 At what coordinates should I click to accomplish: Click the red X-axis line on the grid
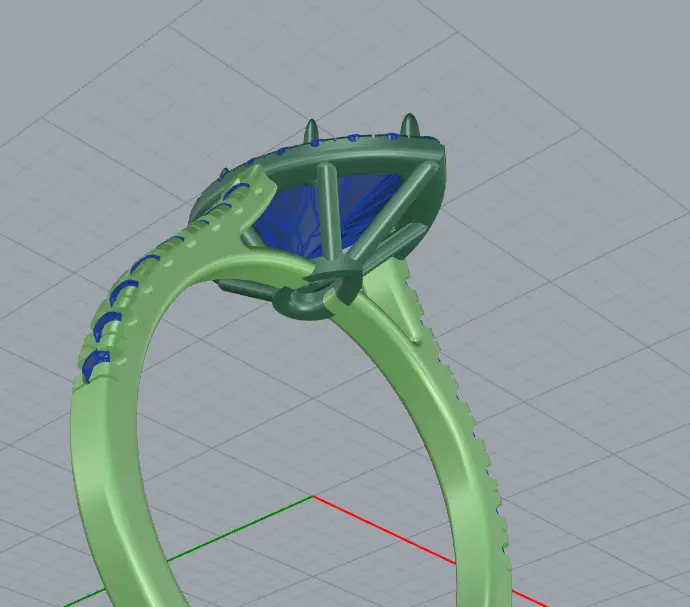(384, 530)
